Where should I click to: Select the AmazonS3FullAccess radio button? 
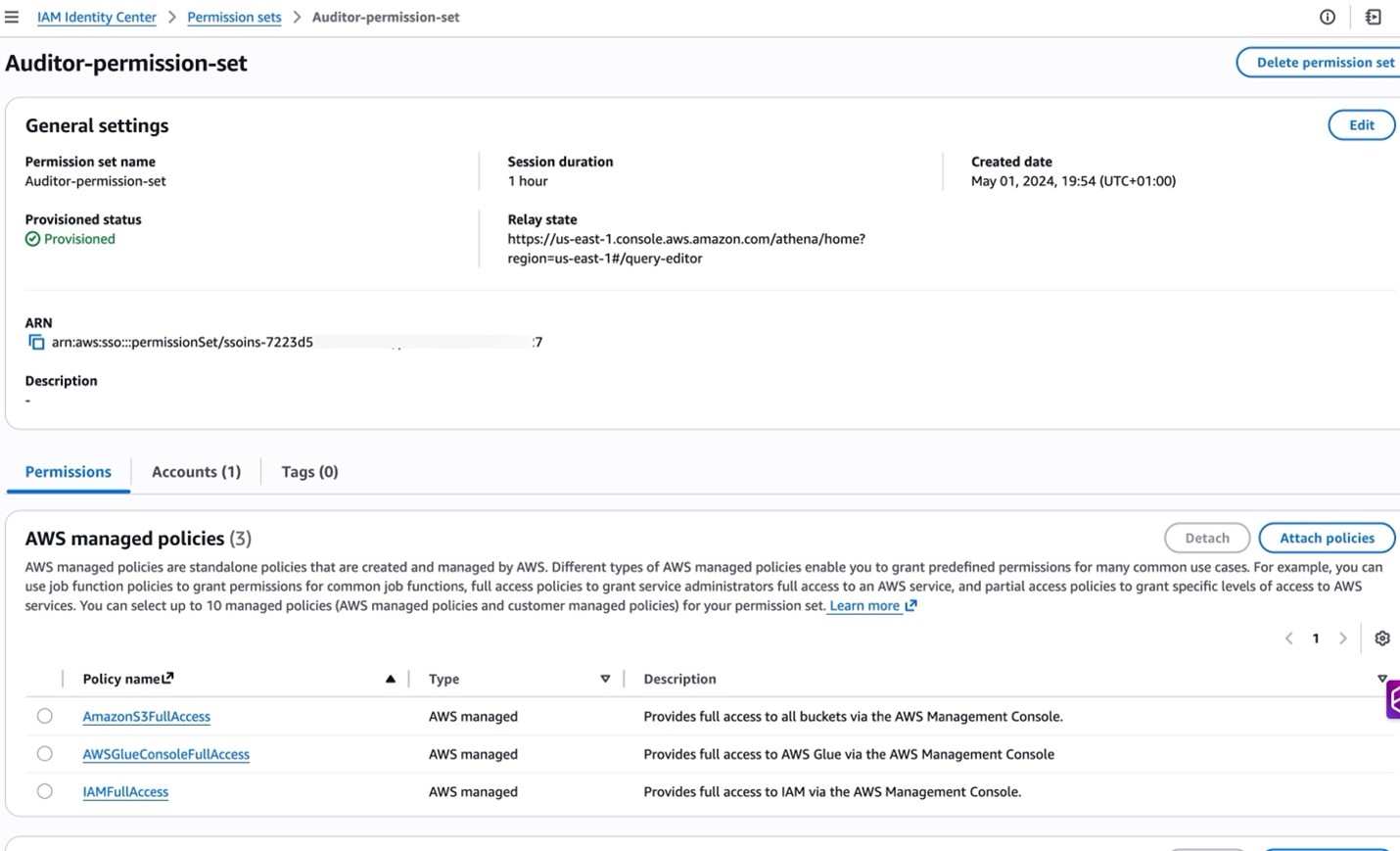[x=45, y=716]
